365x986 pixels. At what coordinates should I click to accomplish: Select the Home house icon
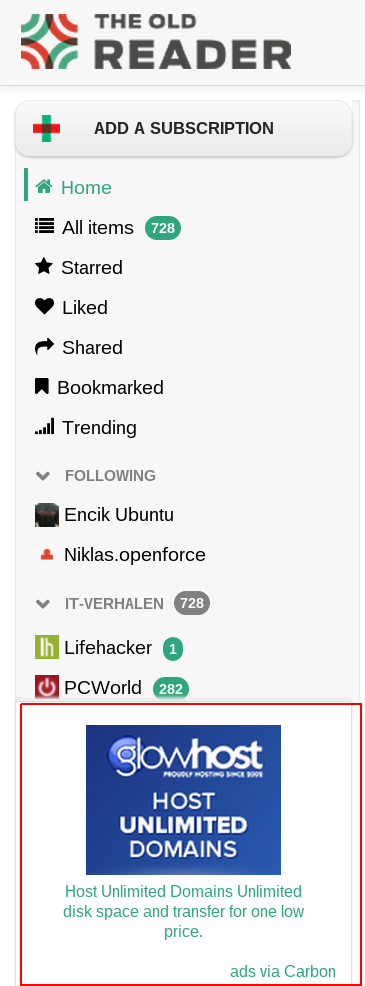43,187
